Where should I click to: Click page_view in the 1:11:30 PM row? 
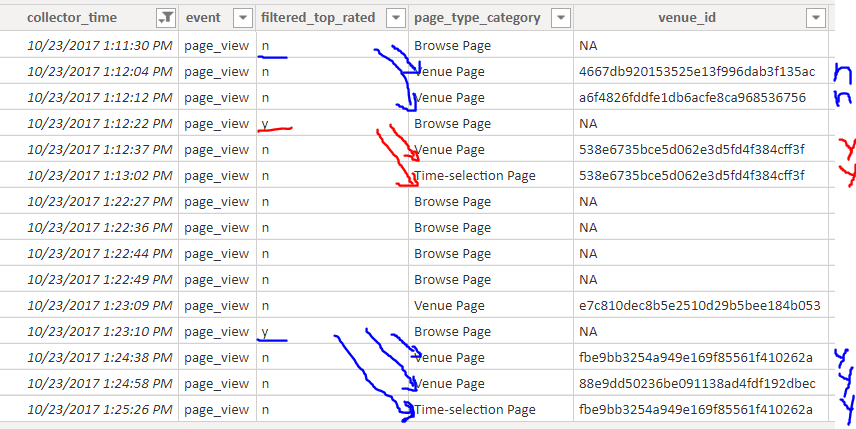(216, 46)
